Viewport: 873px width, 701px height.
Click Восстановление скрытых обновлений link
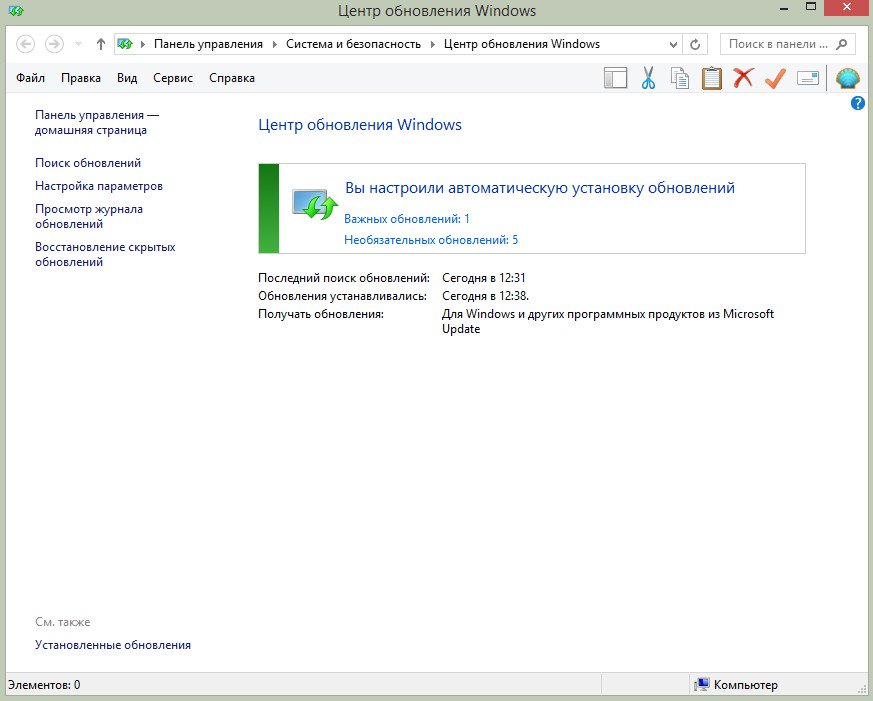(105, 254)
